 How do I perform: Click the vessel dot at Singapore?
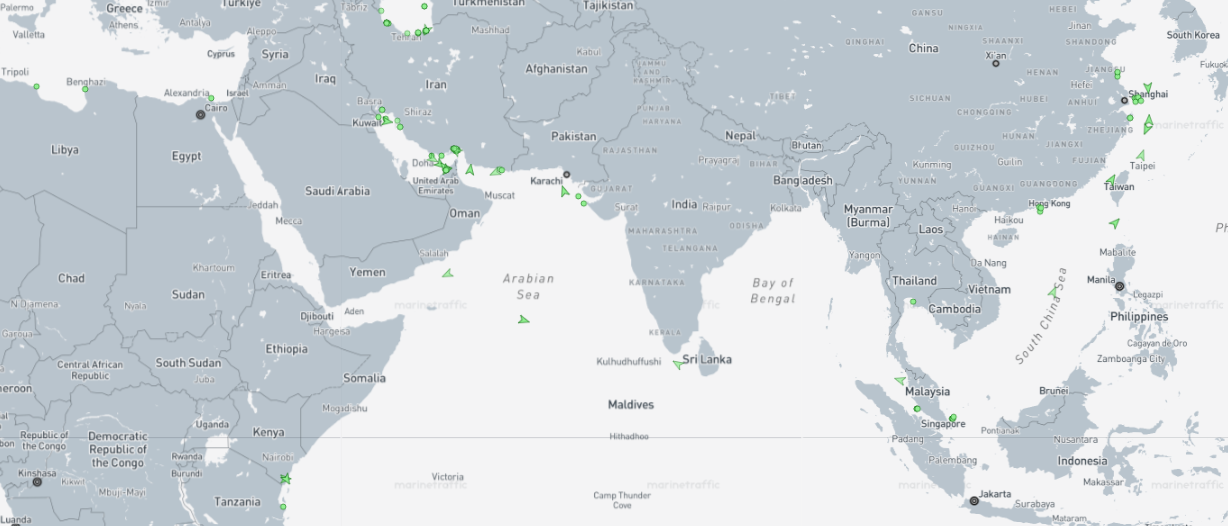[x=952, y=418]
